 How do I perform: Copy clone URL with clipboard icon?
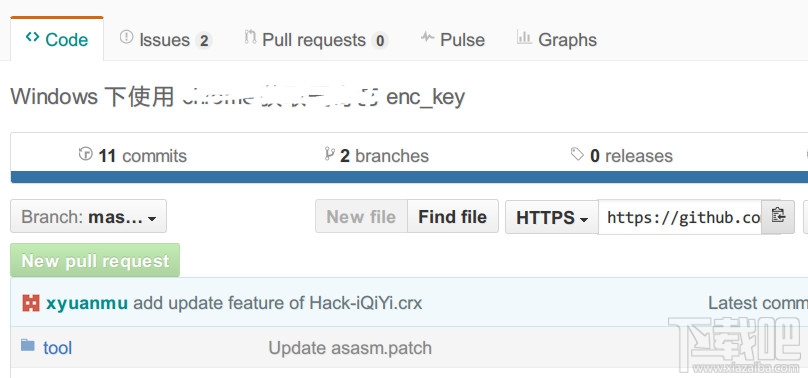click(x=778, y=217)
